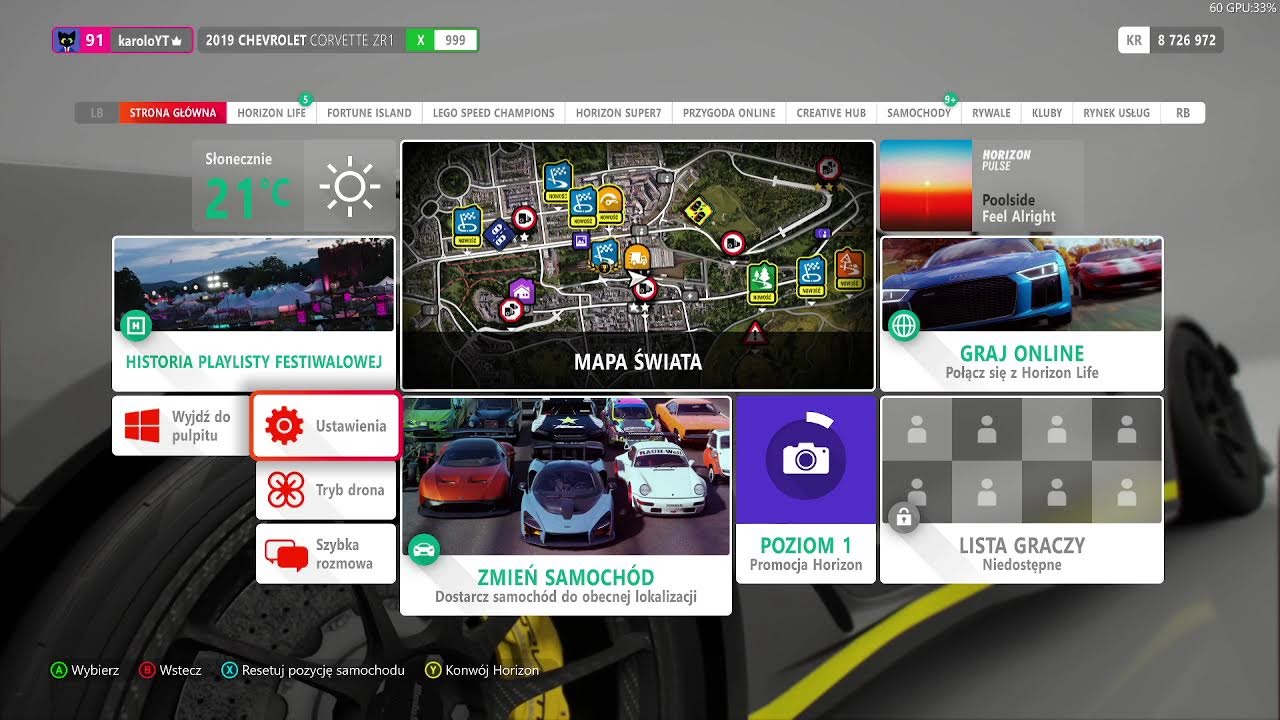The height and width of the screenshot is (720, 1280).
Task: Open Lego Speed Champions tab
Action: coord(494,113)
